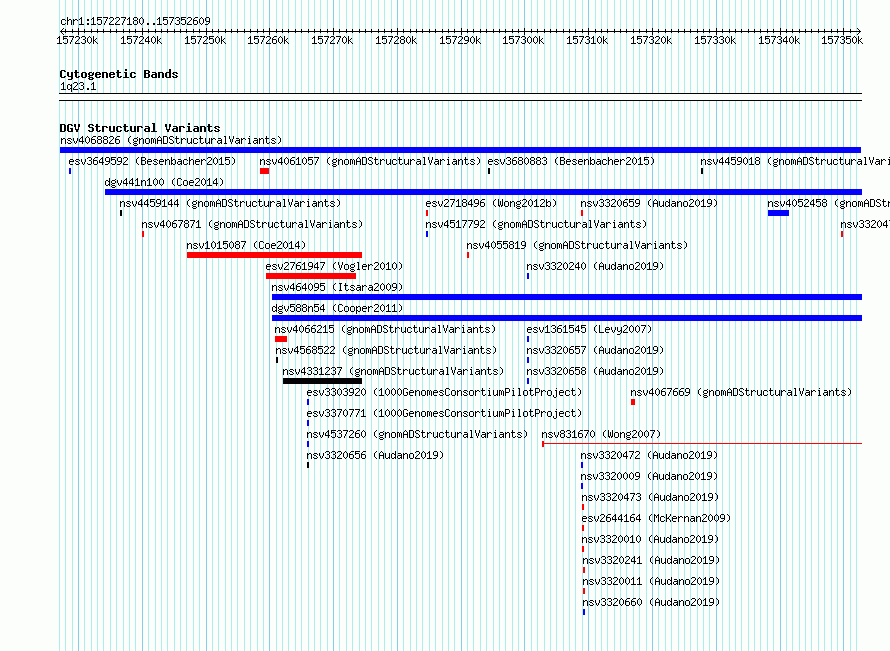Click nsv3320656 (Audano2019) label
Screen dimensions: 890x651
point(375,455)
